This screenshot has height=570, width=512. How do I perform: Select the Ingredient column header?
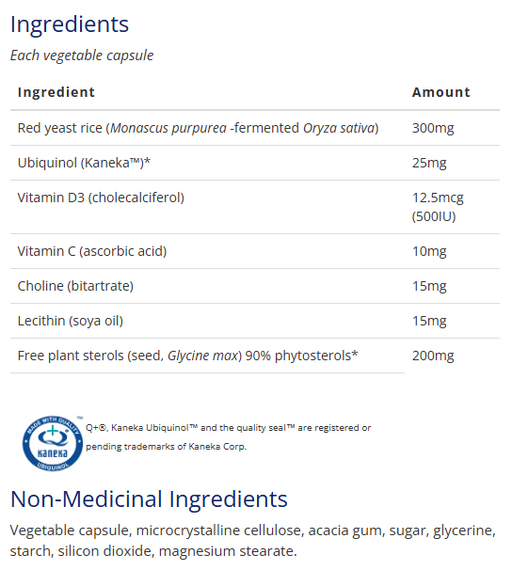56,92
